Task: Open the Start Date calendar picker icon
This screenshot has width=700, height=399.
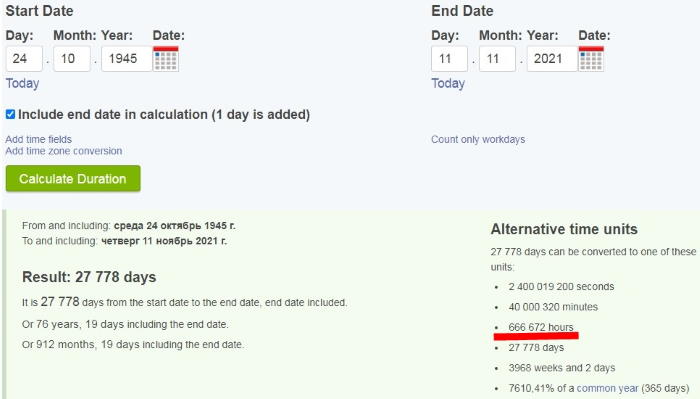Action: point(166,58)
